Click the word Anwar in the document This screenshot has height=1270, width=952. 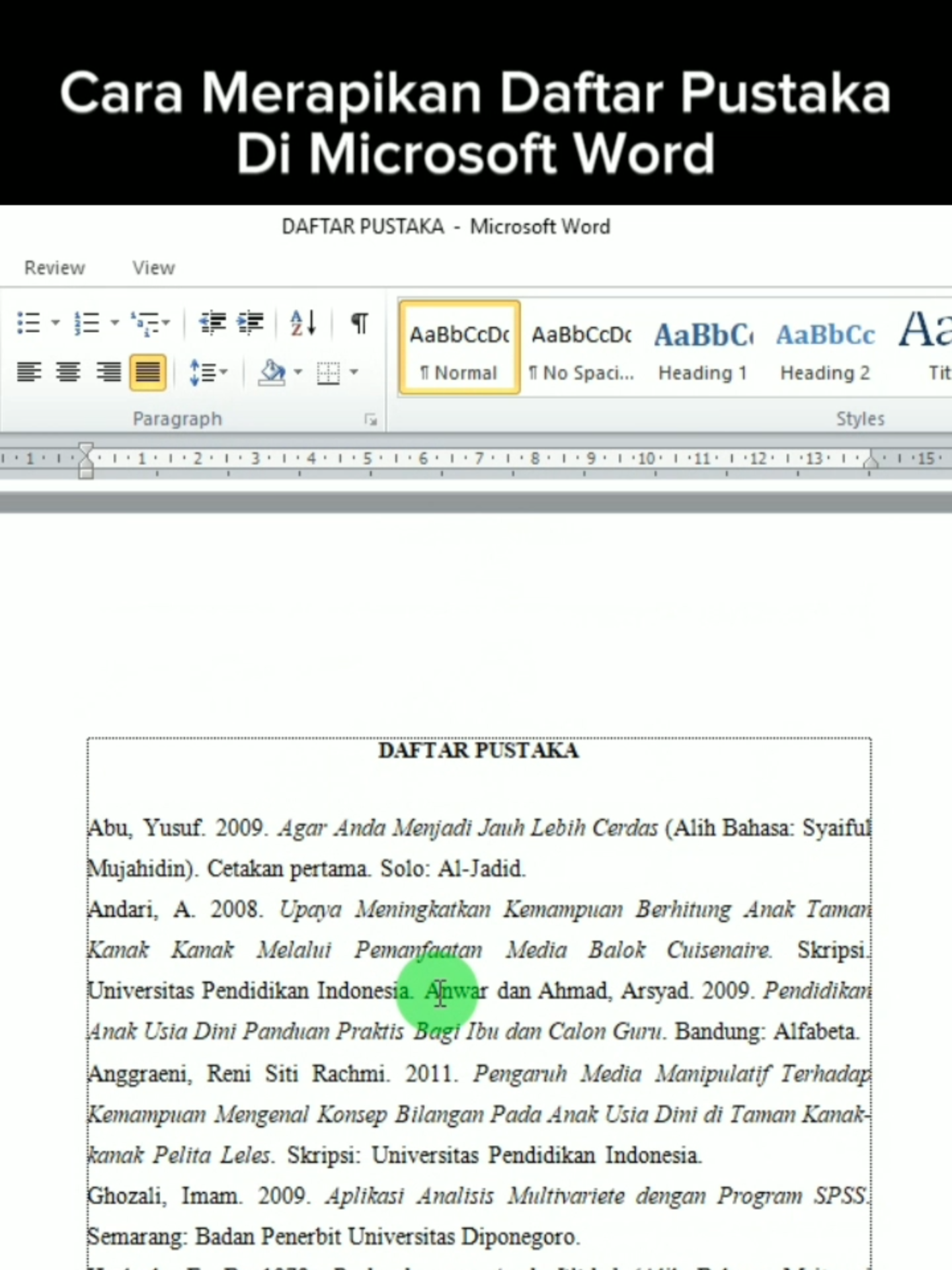point(456,991)
